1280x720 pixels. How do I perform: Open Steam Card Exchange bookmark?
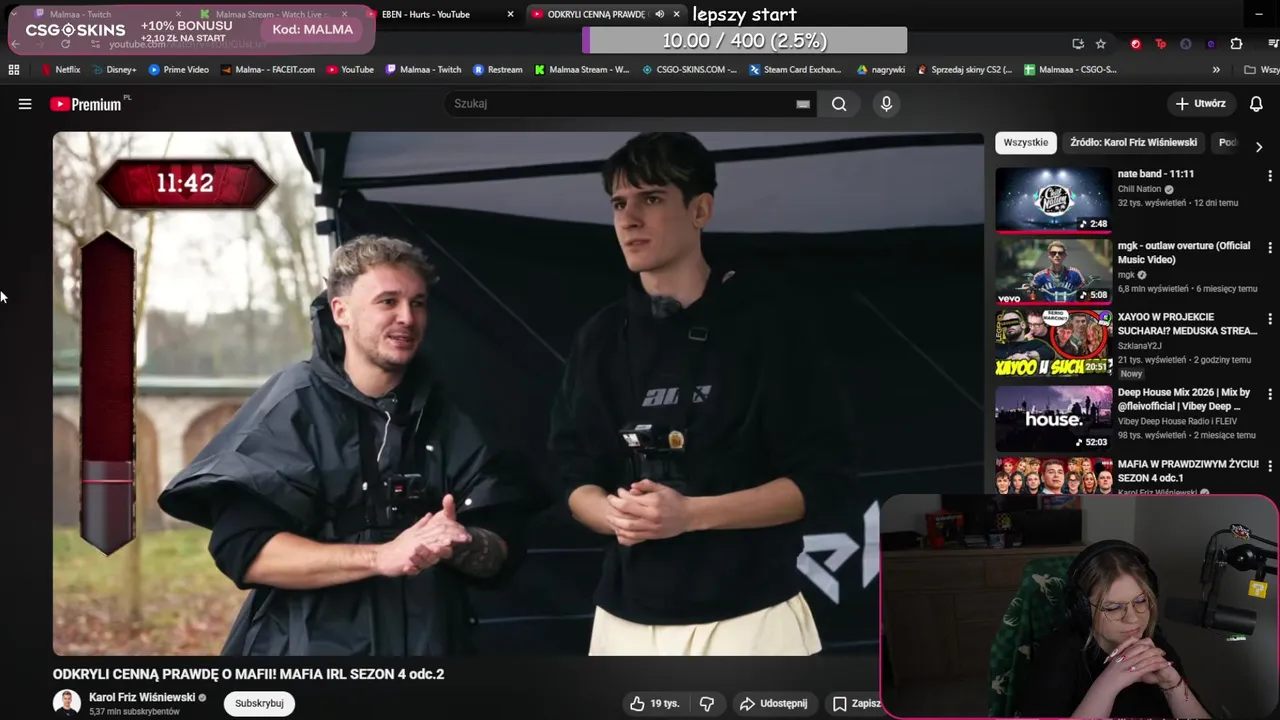coord(796,70)
